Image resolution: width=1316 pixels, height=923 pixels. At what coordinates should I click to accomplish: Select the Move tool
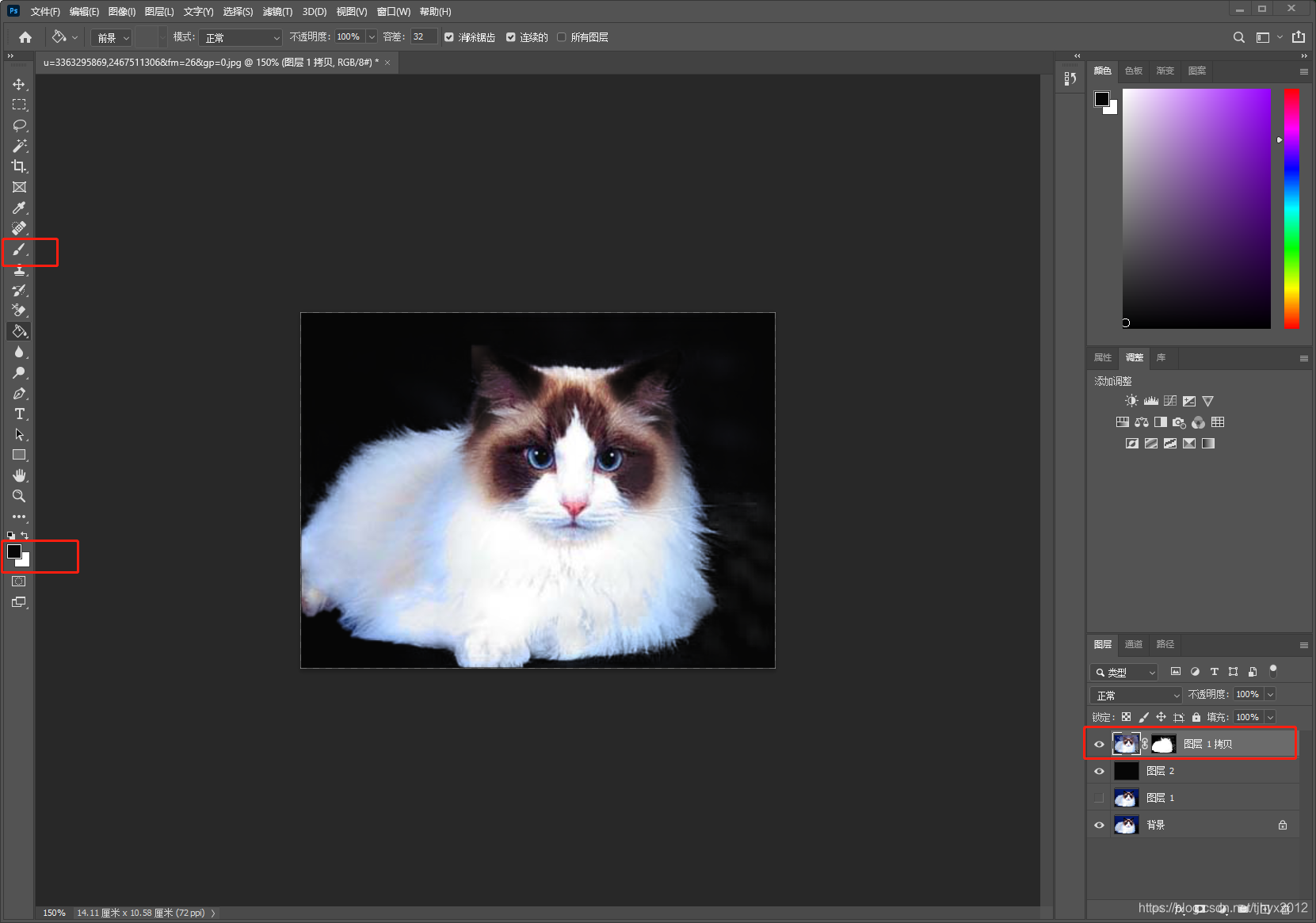(x=19, y=84)
